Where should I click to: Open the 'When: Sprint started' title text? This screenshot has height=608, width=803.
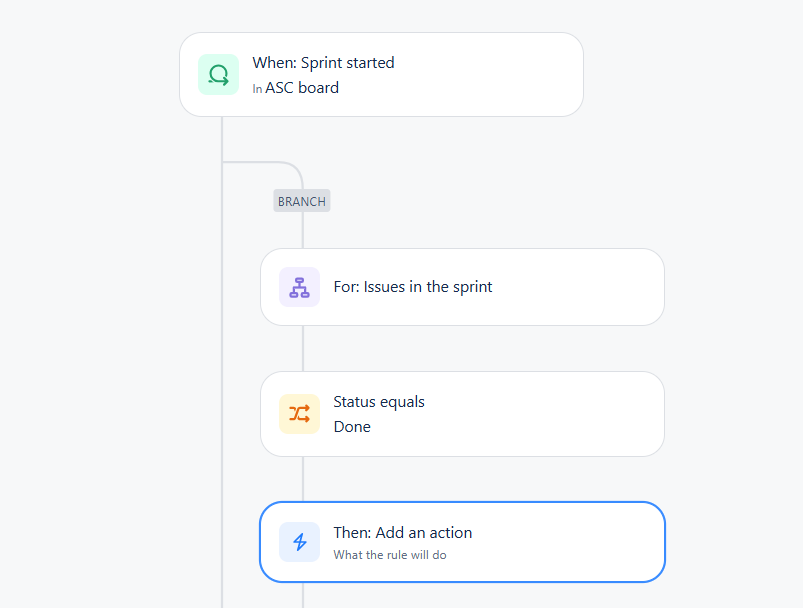(x=323, y=62)
